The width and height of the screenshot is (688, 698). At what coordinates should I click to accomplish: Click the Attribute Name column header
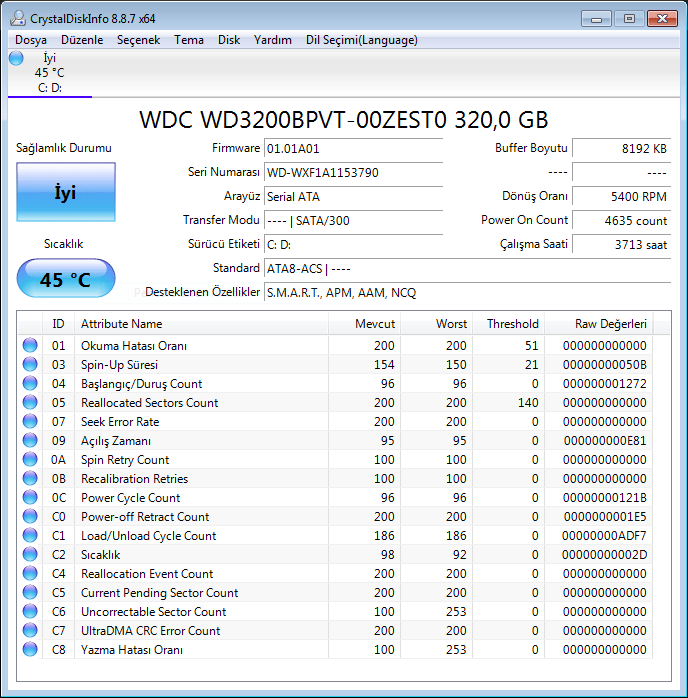[x=201, y=324]
